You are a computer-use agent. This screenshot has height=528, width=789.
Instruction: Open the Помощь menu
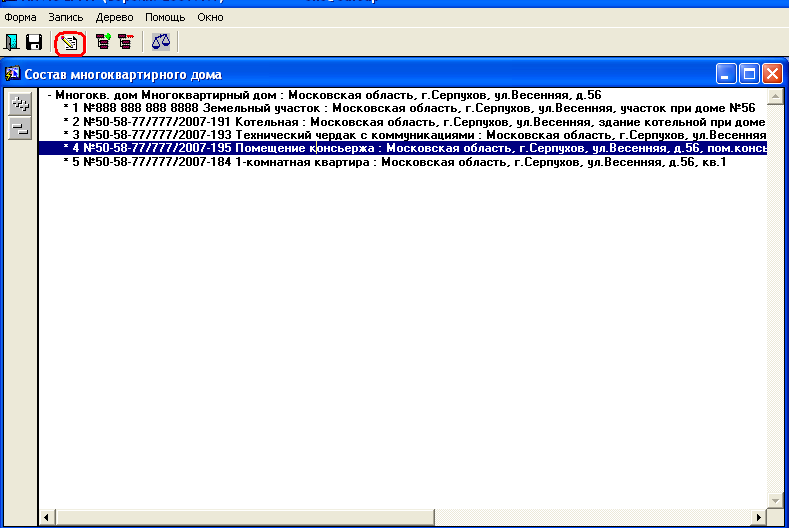165,17
